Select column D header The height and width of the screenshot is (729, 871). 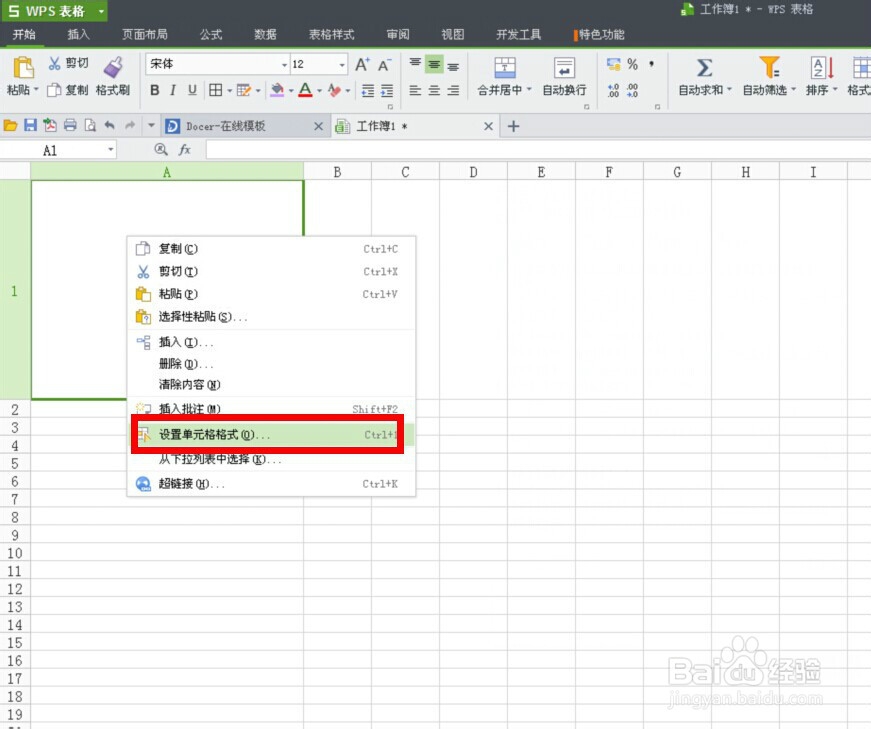(473, 172)
